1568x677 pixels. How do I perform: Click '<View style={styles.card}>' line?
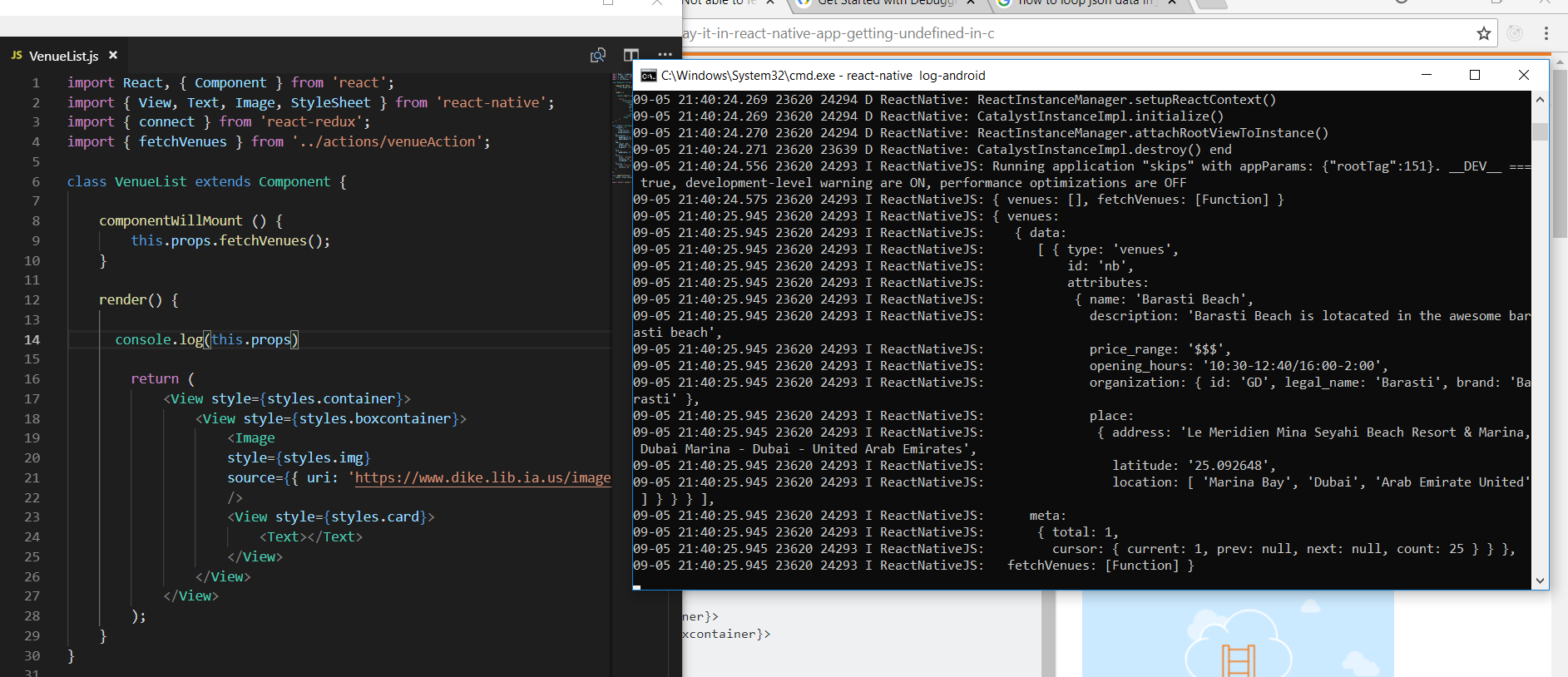point(331,516)
